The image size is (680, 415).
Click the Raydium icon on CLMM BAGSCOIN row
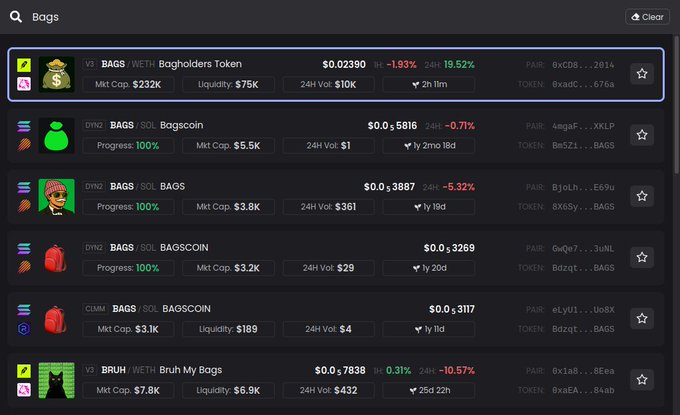tap(24, 329)
